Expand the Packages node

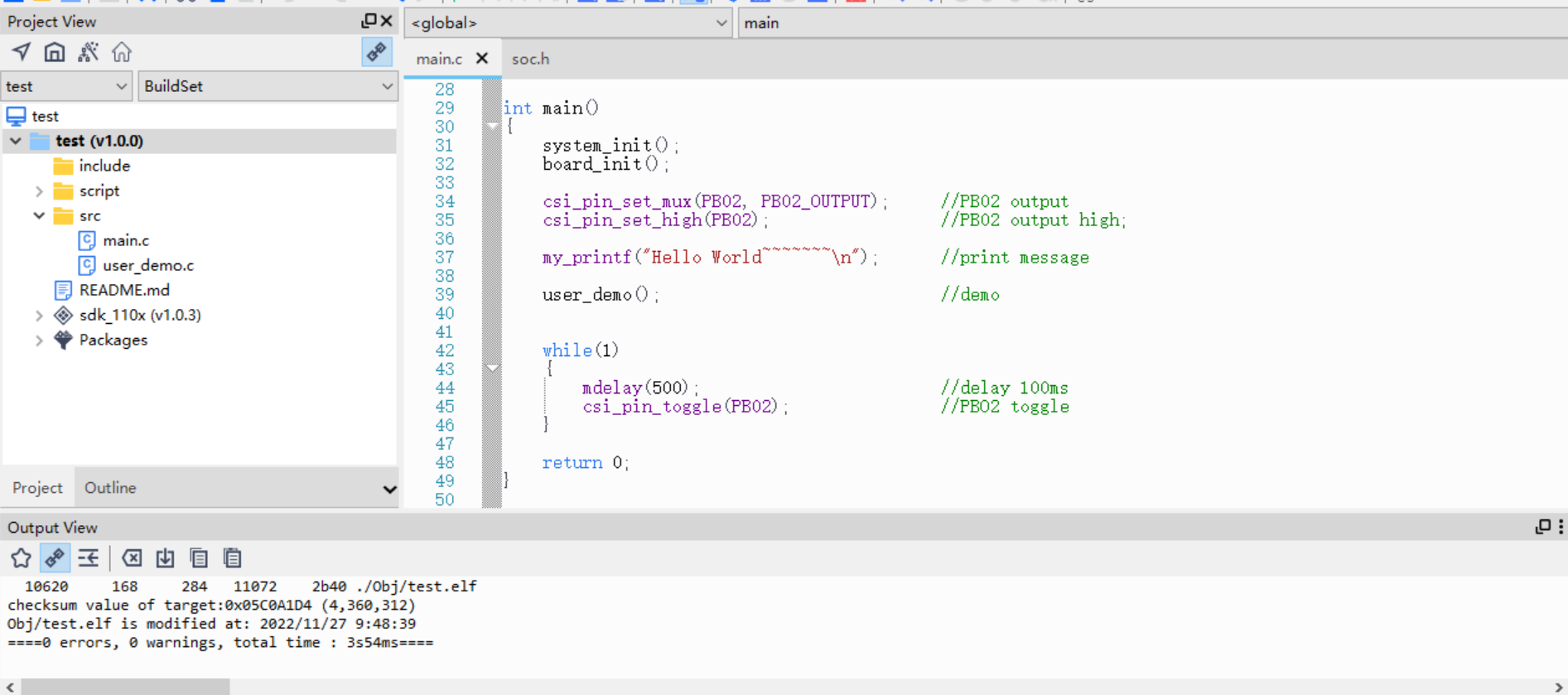click(x=39, y=340)
